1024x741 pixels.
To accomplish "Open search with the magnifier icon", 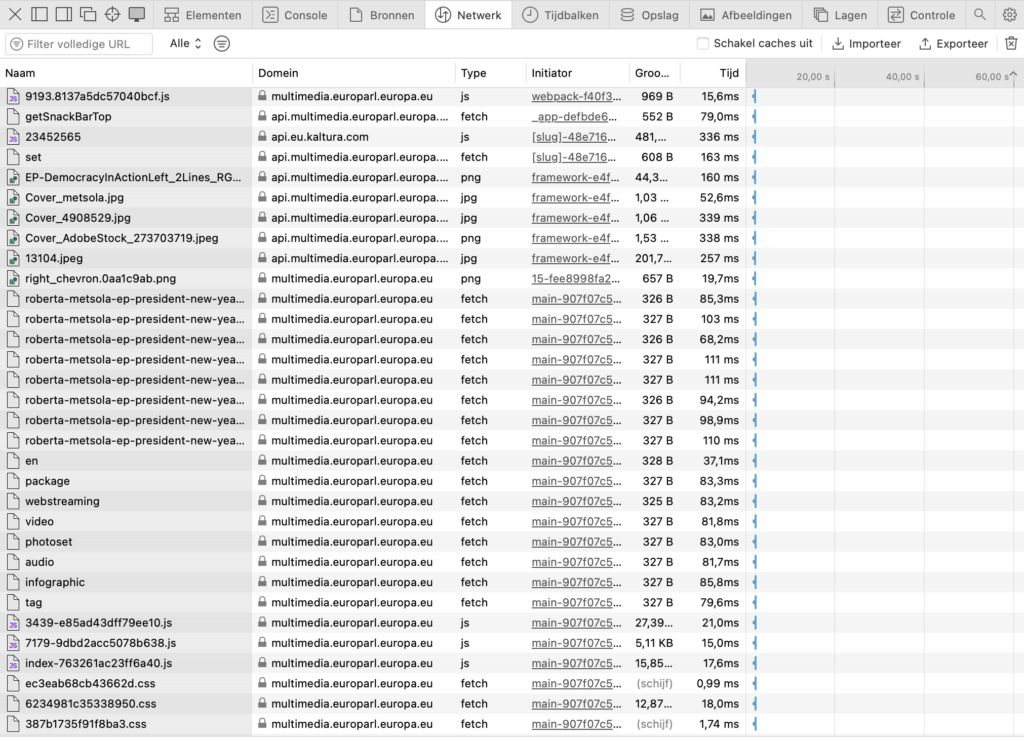I will (x=981, y=14).
